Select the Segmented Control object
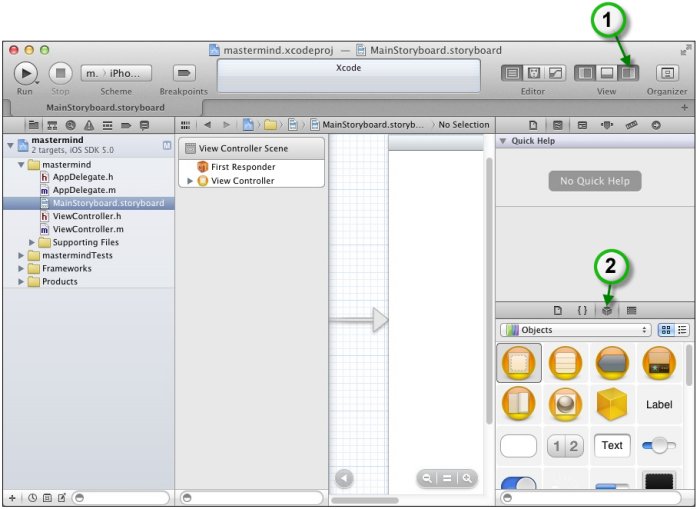Image resolution: width=700 pixels, height=509 pixels. tap(565, 446)
